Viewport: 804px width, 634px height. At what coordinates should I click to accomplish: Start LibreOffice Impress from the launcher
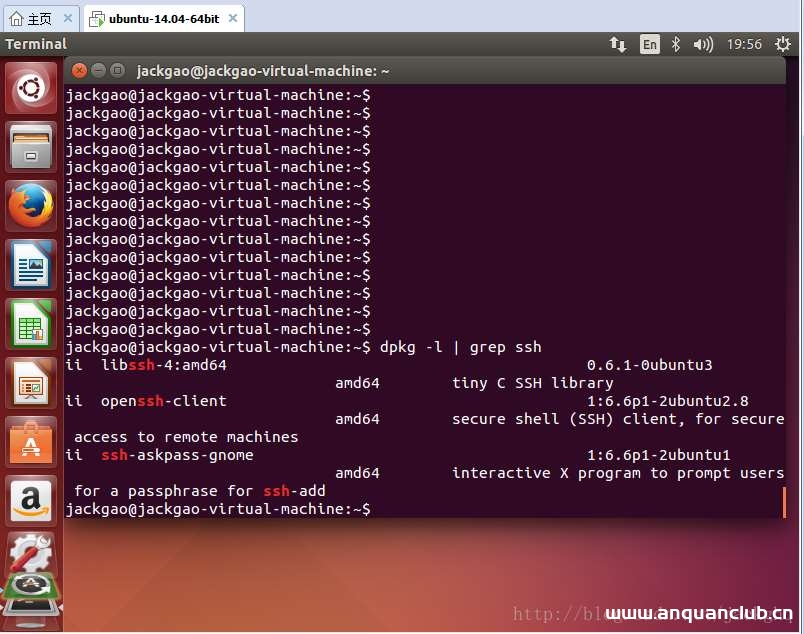(x=30, y=382)
